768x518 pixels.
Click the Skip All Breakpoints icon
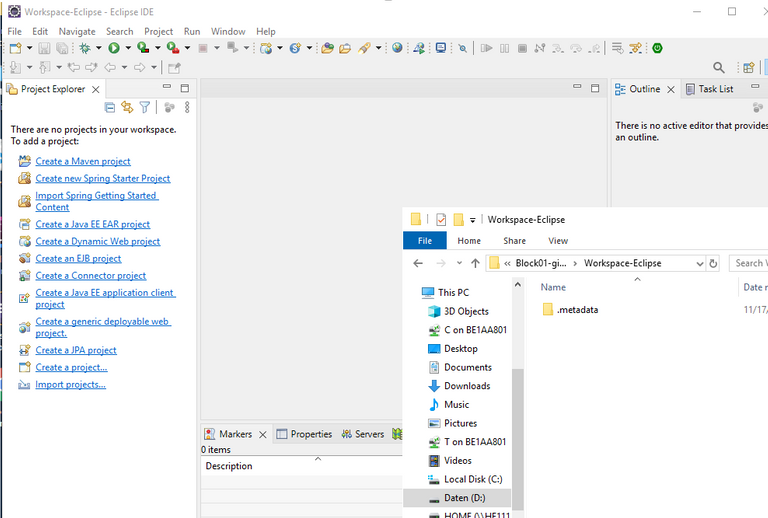(x=462, y=48)
